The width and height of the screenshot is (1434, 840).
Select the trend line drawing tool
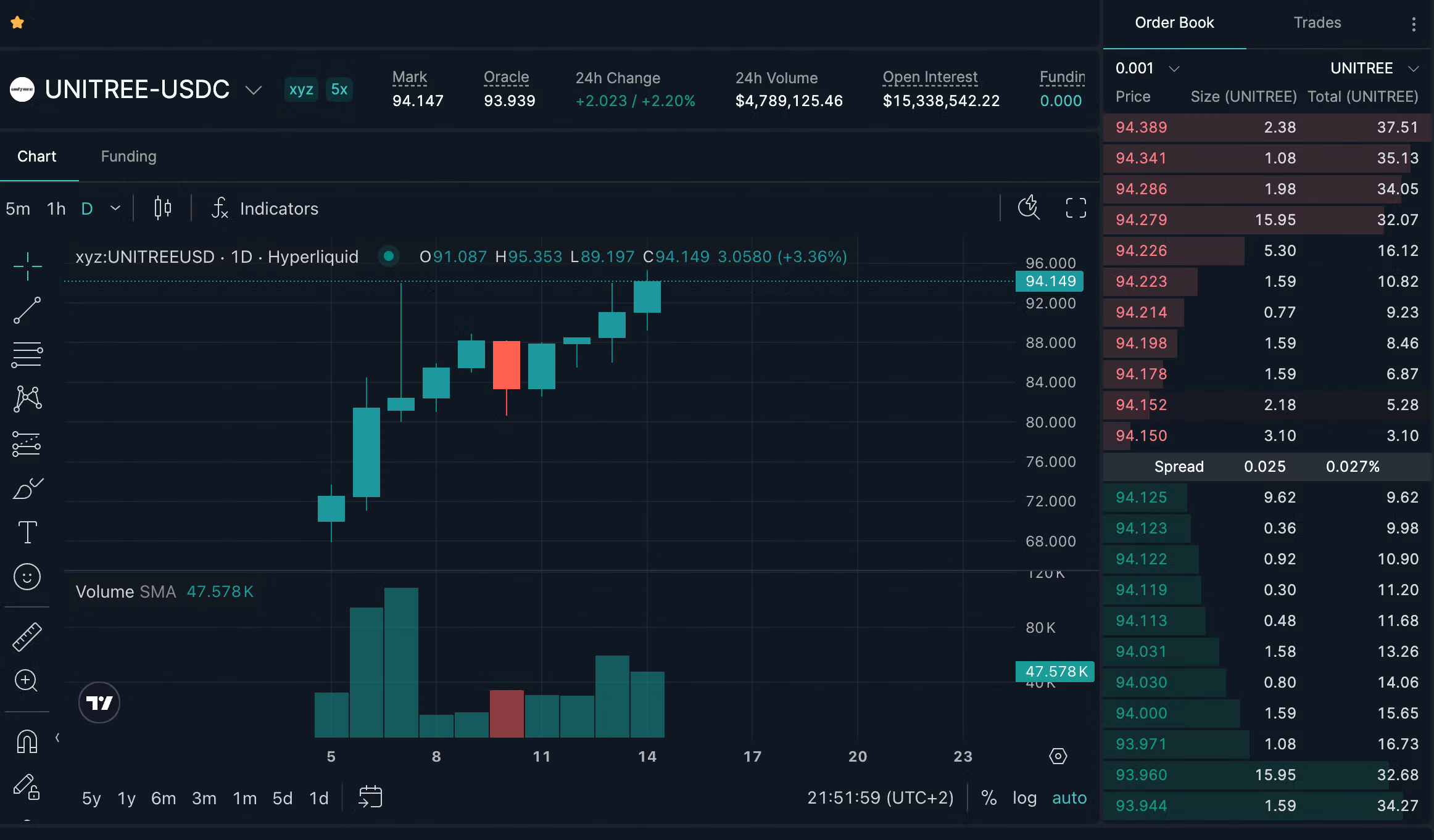point(27,310)
